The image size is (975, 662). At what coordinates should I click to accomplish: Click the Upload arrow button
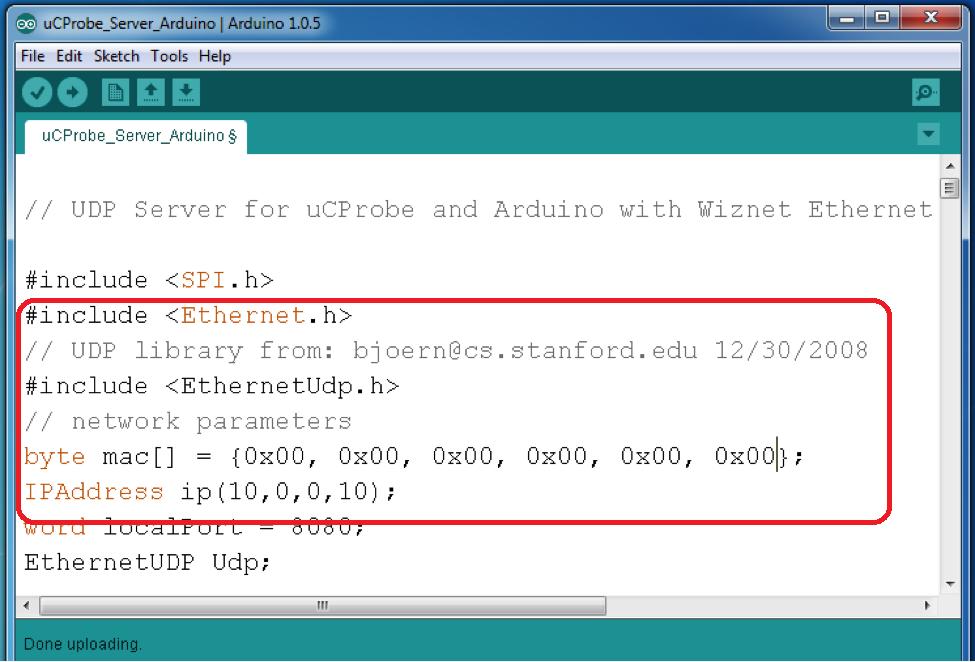72,93
